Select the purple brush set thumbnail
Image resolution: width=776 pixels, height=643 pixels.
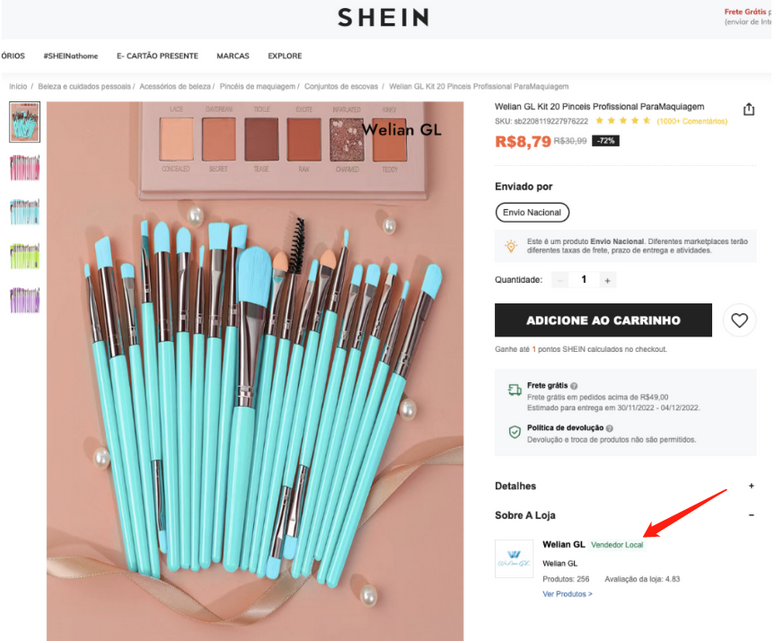tap(24, 300)
